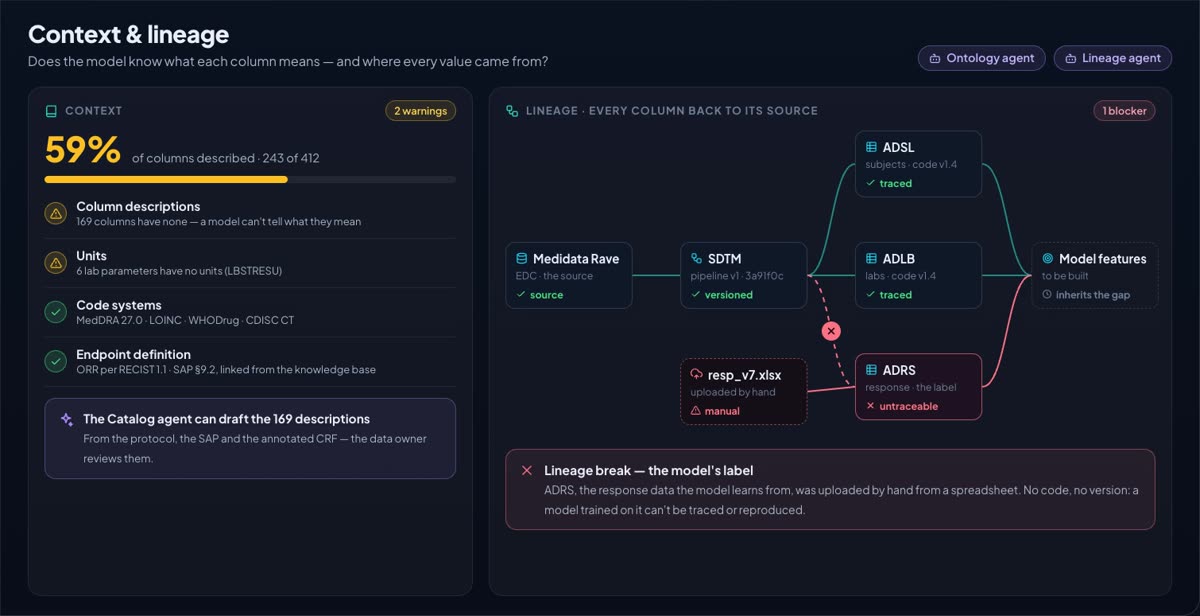
Task: Select the ADLB labs node
Action: [x=918, y=275]
